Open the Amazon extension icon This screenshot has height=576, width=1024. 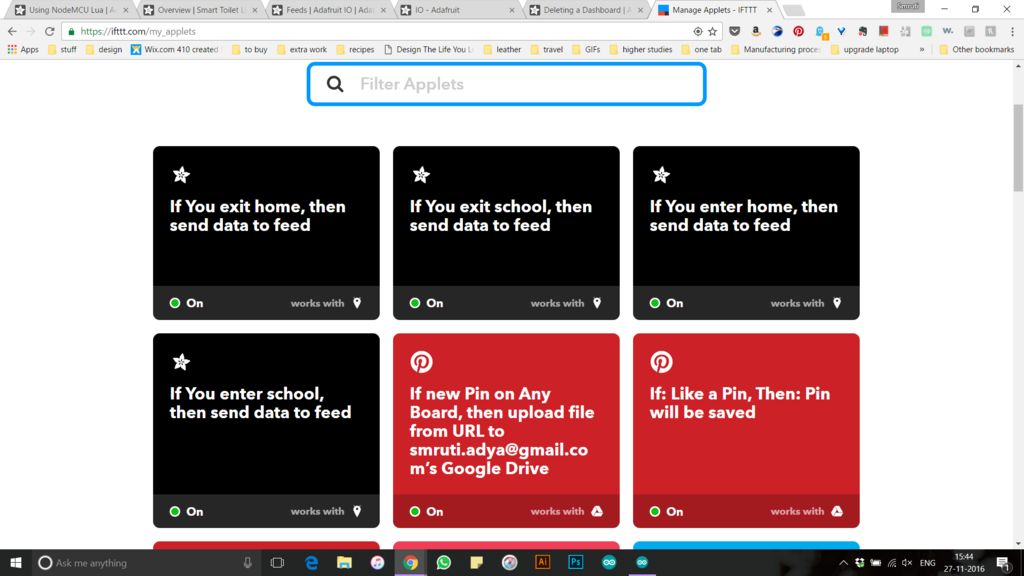[756, 31]
